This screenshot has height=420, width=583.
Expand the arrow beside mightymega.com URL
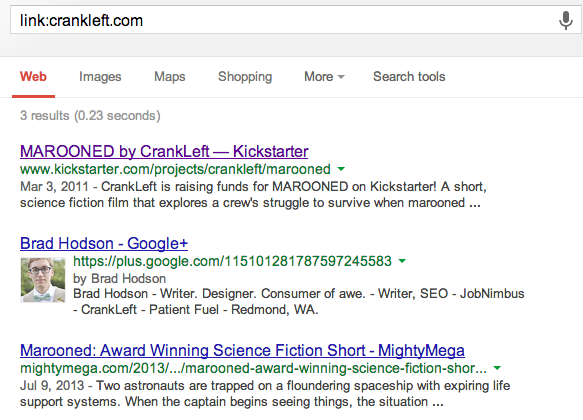[x=497, y=368]
